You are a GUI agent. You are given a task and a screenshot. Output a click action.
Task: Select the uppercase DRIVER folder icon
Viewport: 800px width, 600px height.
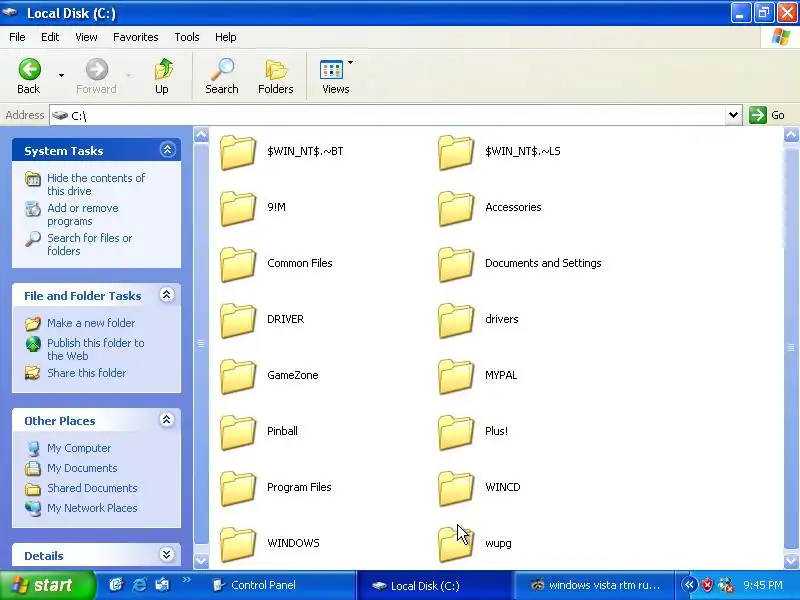[x=238, y=320]
